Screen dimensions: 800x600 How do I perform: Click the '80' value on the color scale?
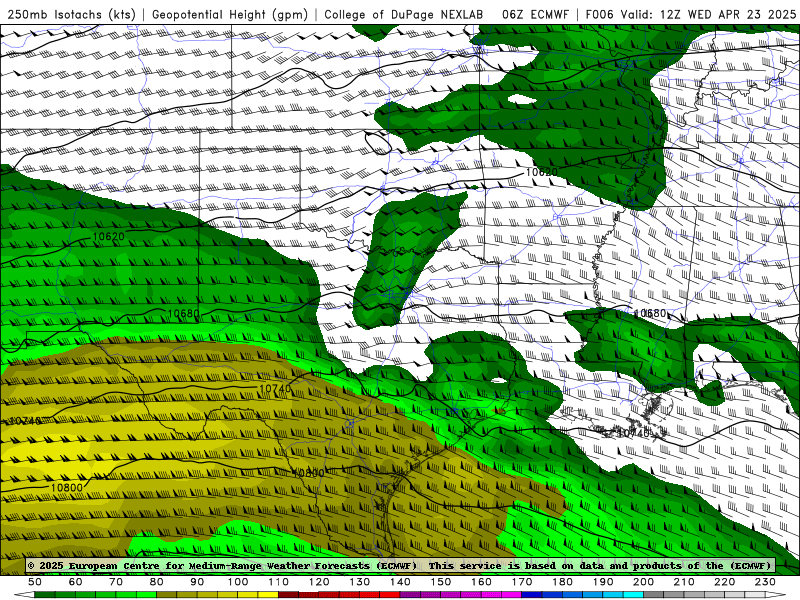[157, 582]
